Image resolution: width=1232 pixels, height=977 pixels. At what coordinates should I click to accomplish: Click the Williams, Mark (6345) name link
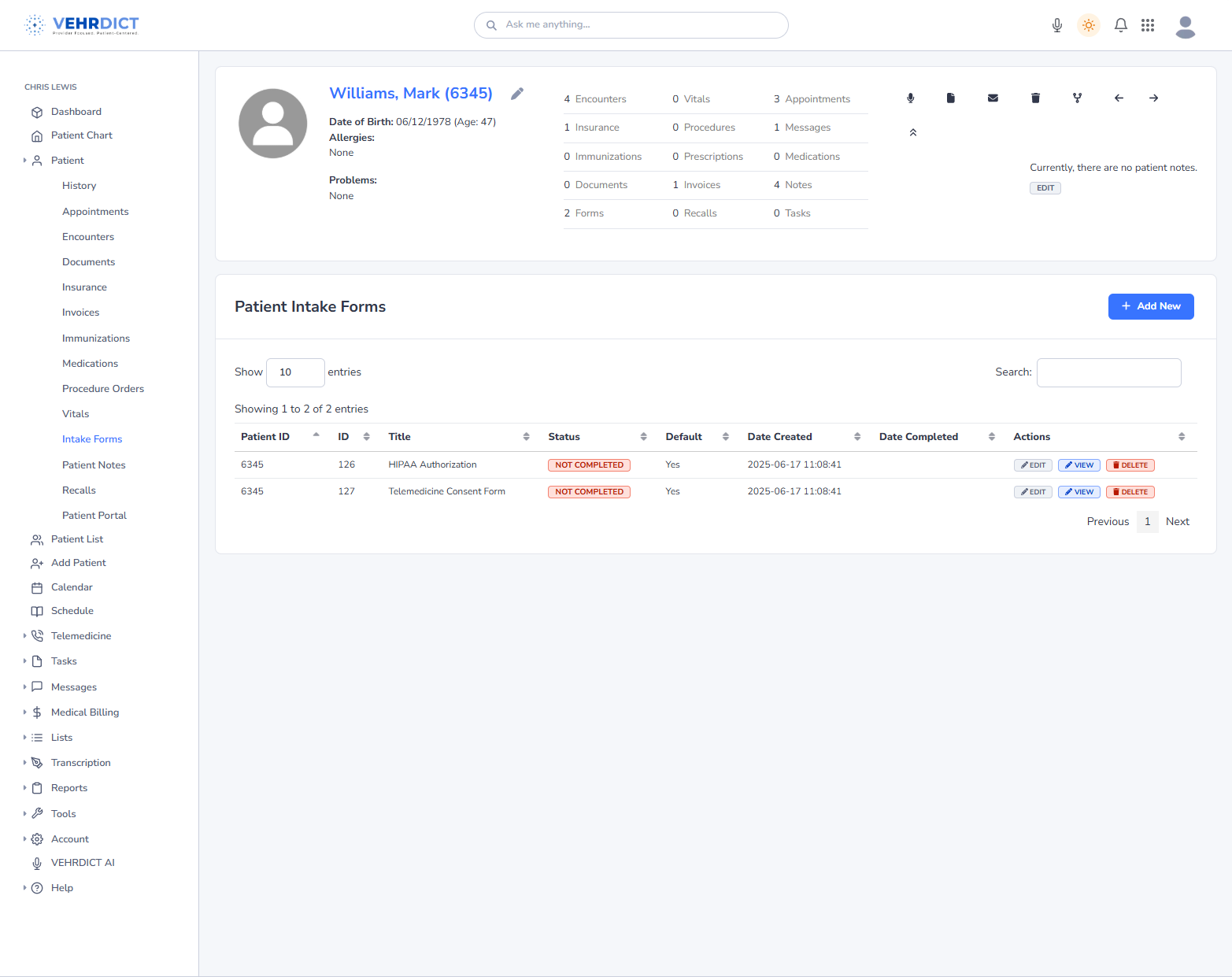[411, 94]
